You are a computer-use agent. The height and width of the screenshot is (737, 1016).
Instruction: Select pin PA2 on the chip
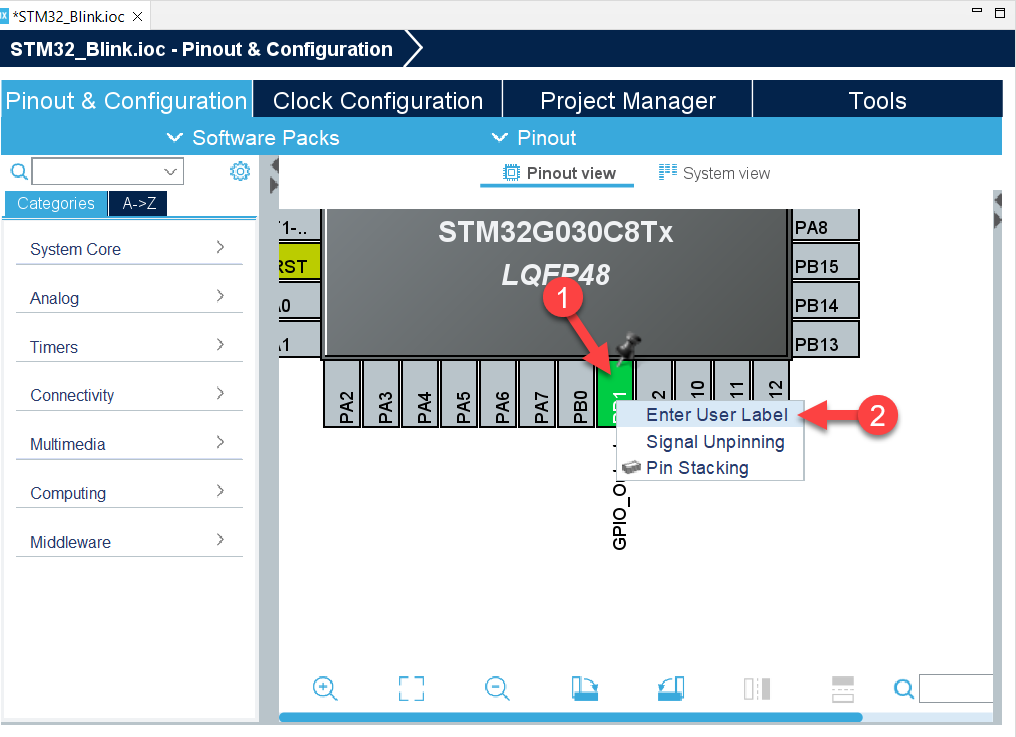coord(342,394)
